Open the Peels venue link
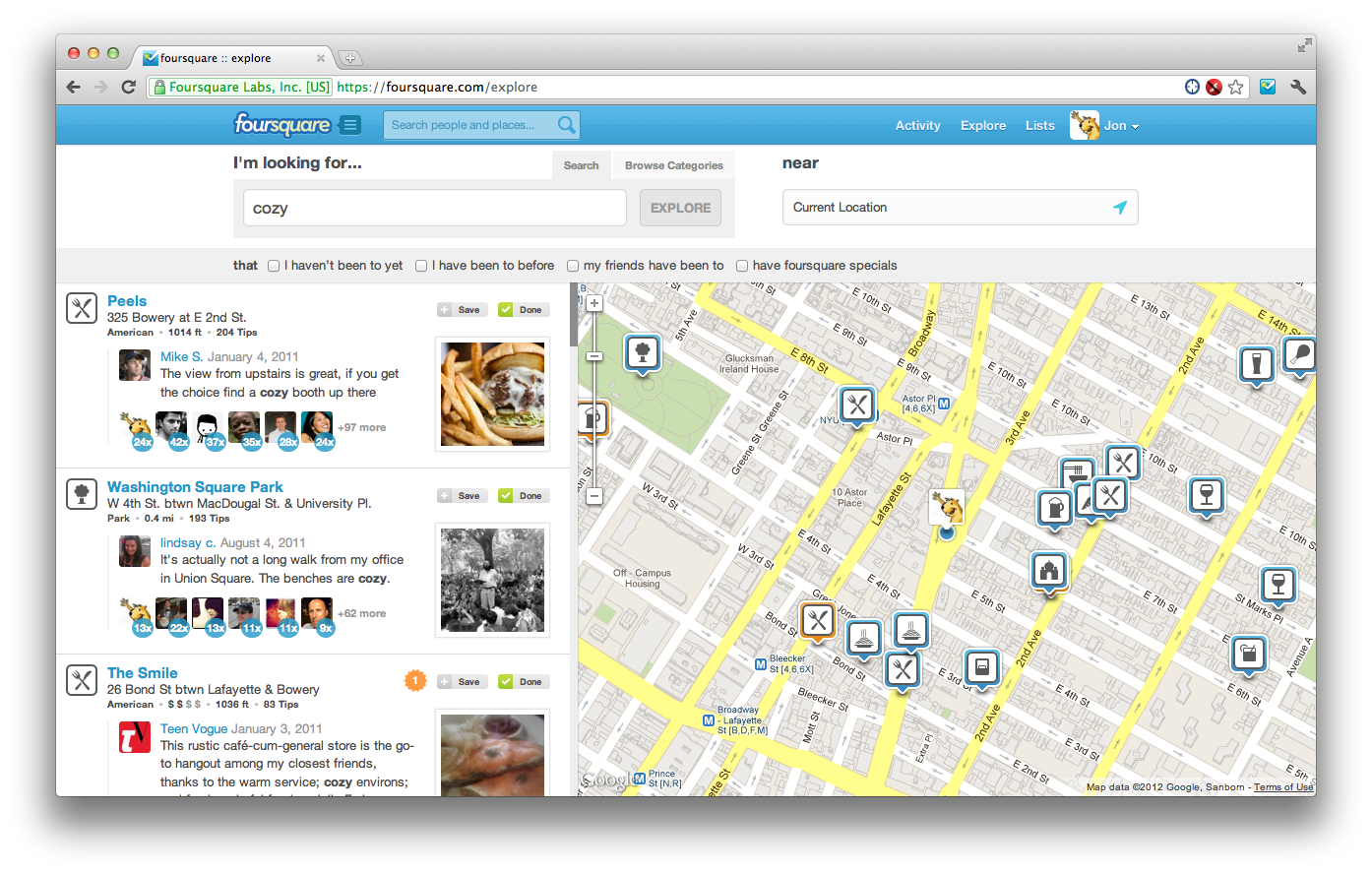This screenshot has height=874, width=1372. [127, 301]
